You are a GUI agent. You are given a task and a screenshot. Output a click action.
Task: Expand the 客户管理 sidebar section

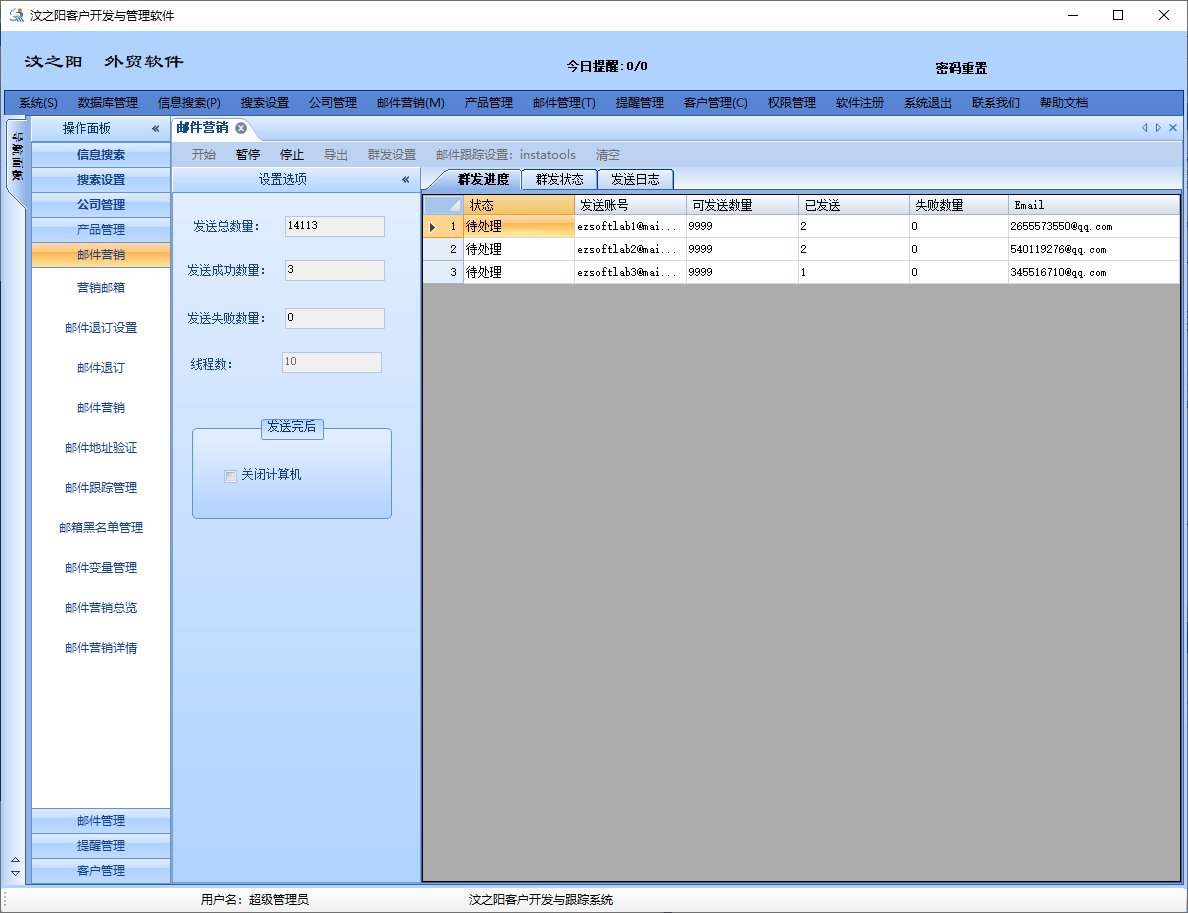tap(100, 870)
